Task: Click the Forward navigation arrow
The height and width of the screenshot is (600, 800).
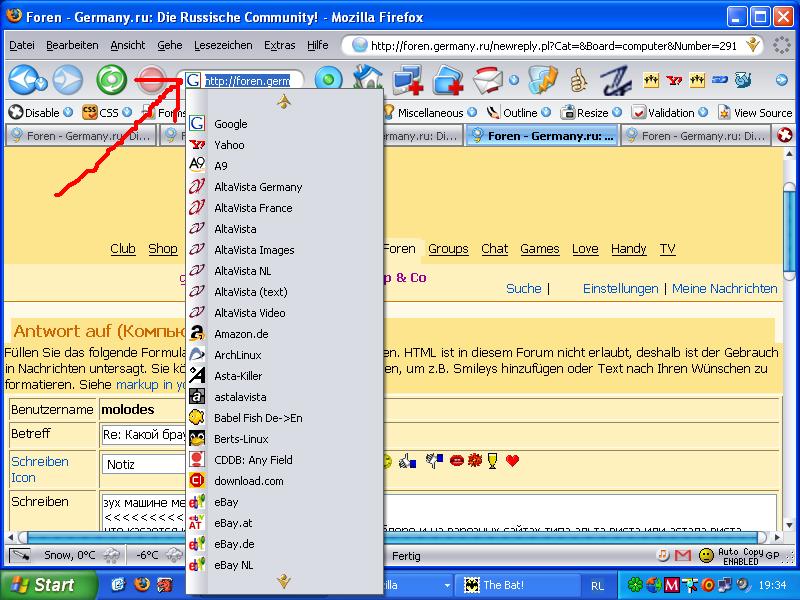Action: pyautogui.click(x=68, y=80)
